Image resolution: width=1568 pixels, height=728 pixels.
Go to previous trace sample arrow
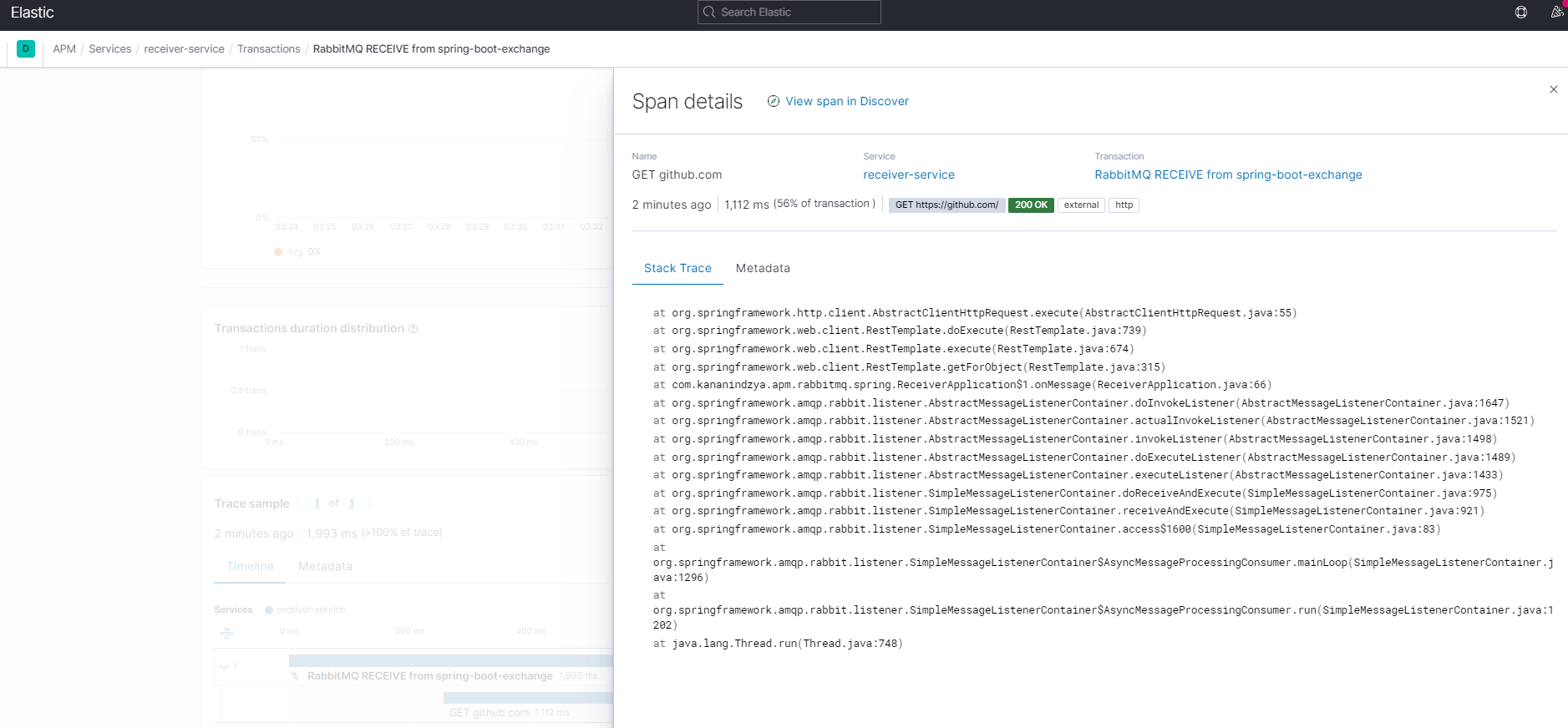pyautogui.click(x=299, y=503)
